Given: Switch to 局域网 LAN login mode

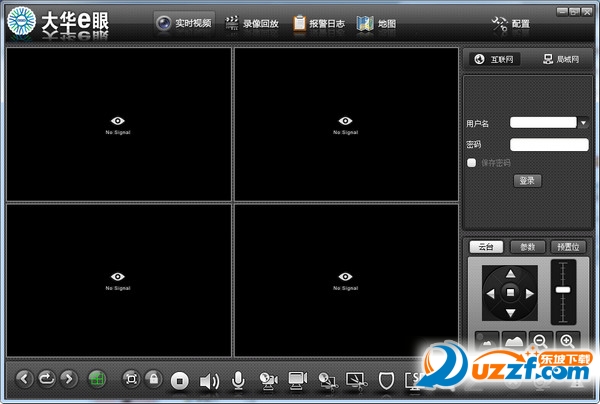Looking at the screenshot, I should [561, 59].
